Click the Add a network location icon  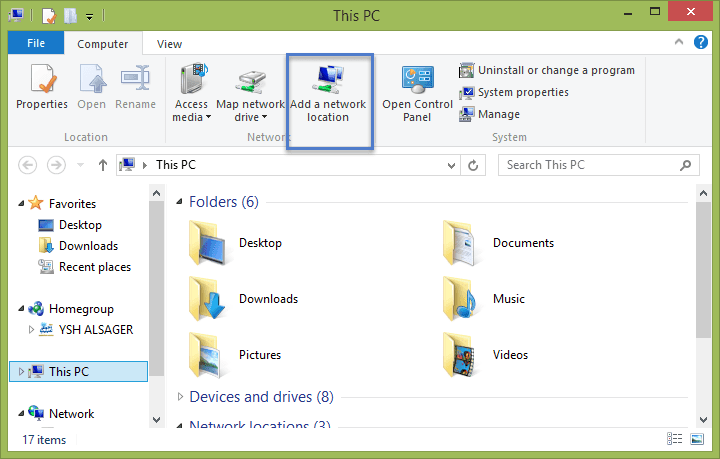329,78
